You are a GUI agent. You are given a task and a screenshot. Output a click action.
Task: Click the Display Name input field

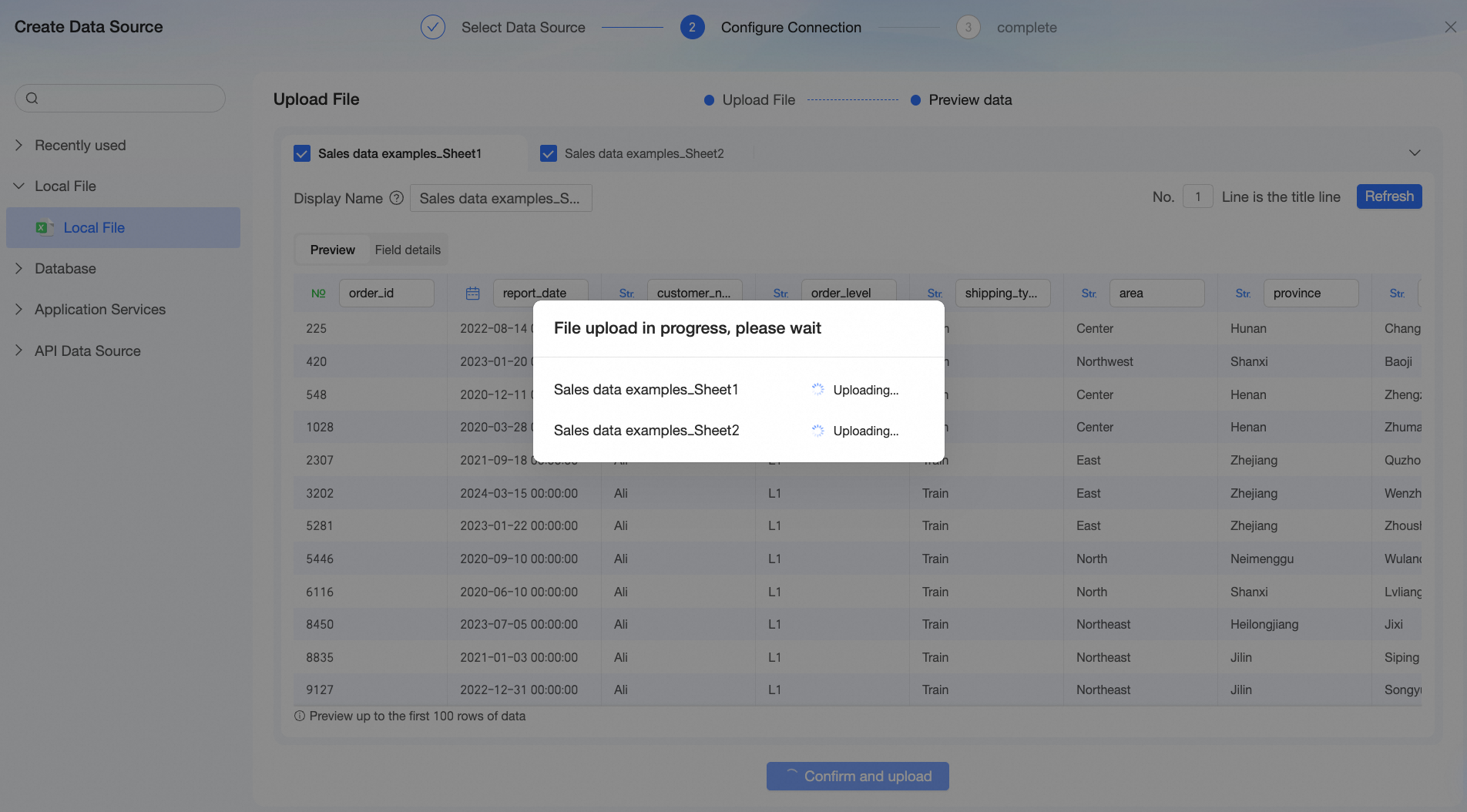[501, 198]
